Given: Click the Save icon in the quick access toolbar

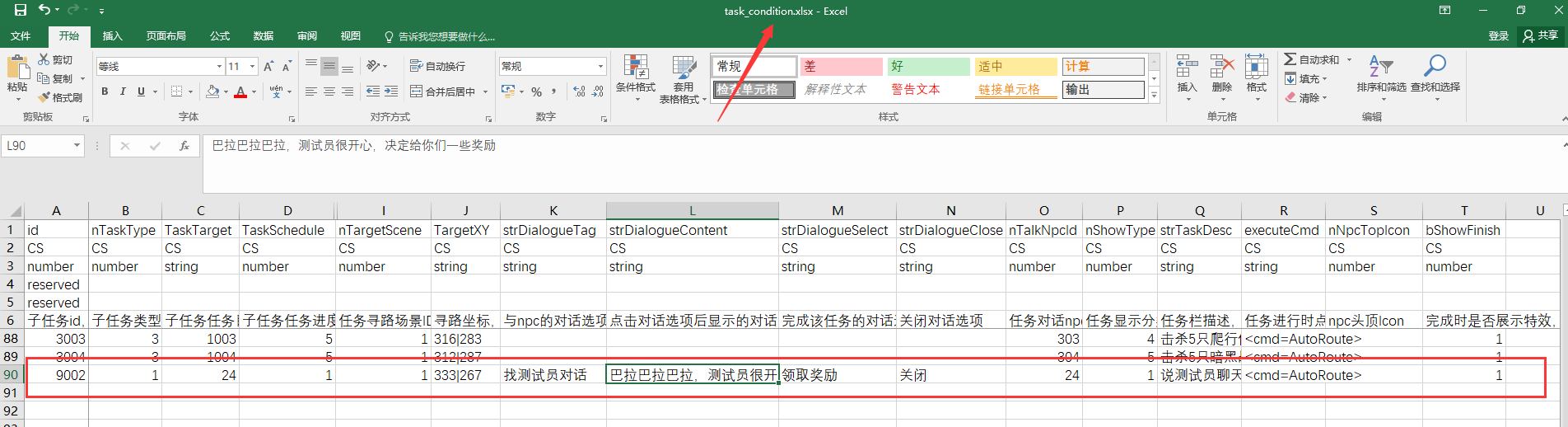Looking at the screenshot, I should (x=21, y=11).
